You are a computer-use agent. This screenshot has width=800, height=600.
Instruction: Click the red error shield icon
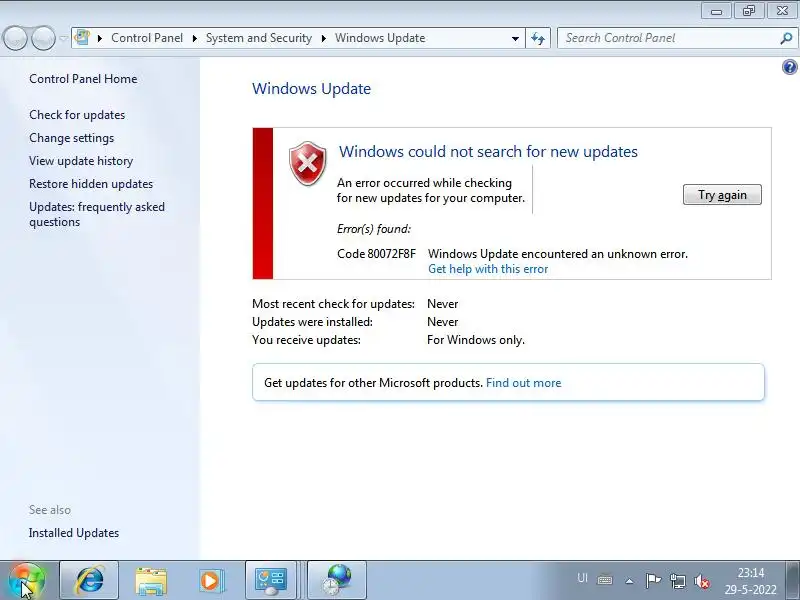pos(308,164)
